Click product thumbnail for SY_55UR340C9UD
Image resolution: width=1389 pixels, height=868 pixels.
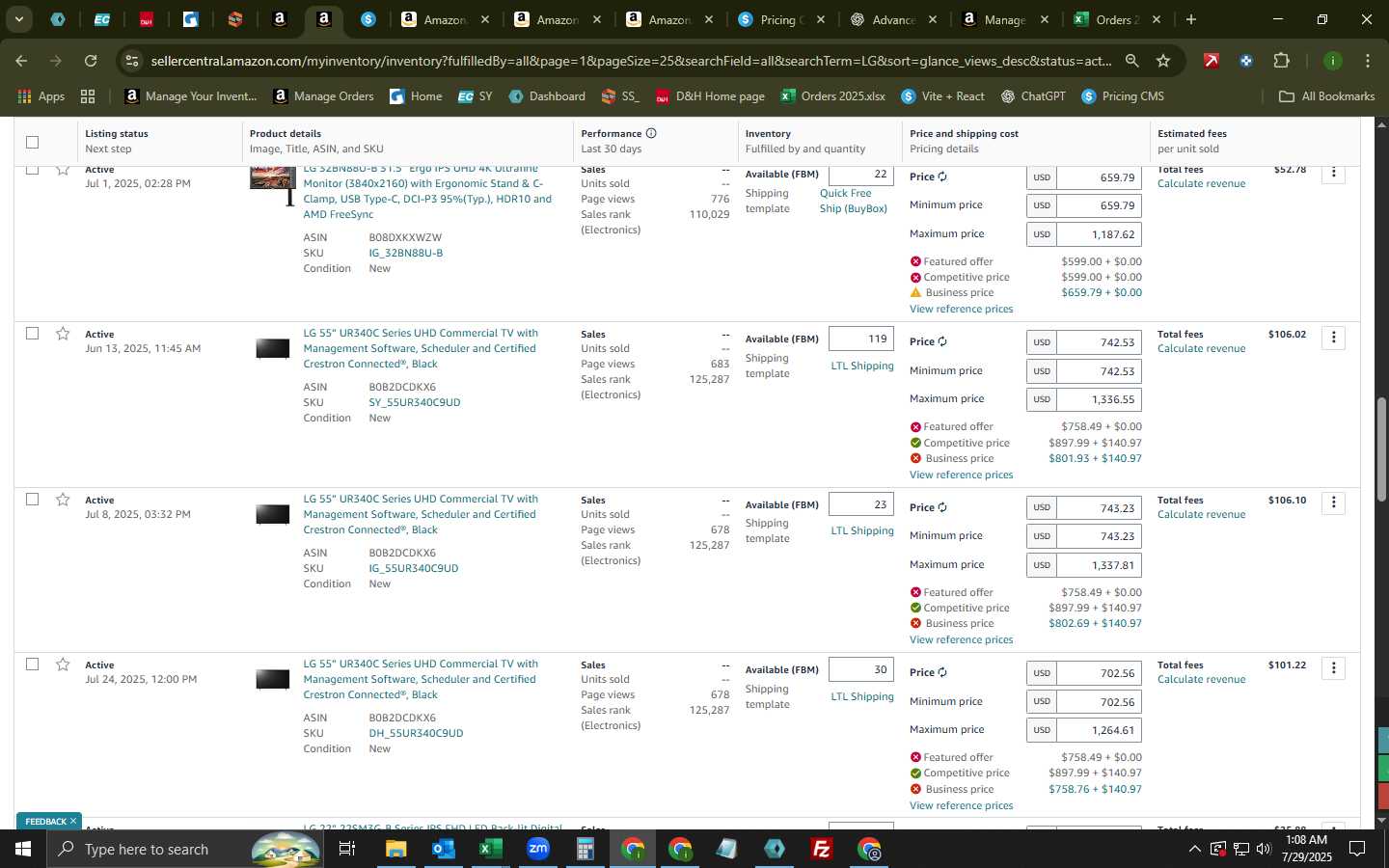(x=272, y=348)
